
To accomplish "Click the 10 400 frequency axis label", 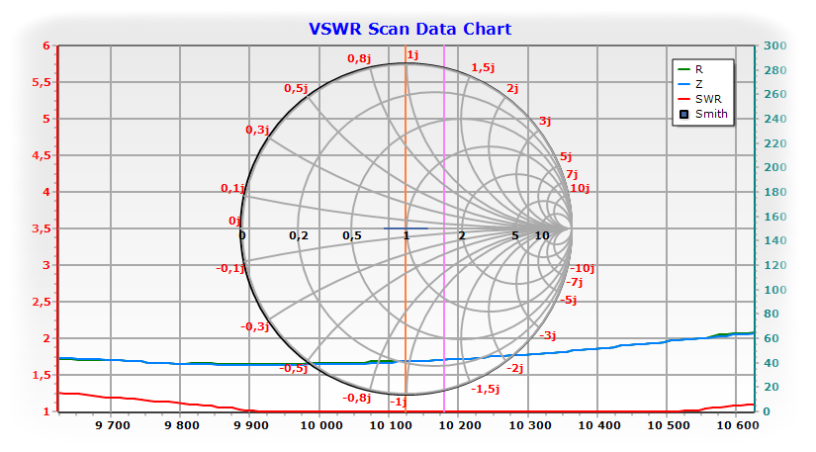I will 600,425.
